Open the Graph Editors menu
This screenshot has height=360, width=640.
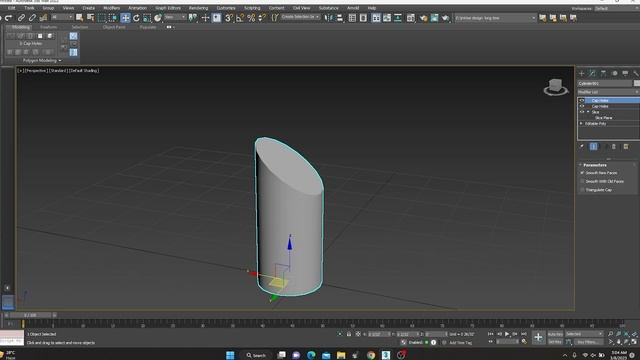168,8
